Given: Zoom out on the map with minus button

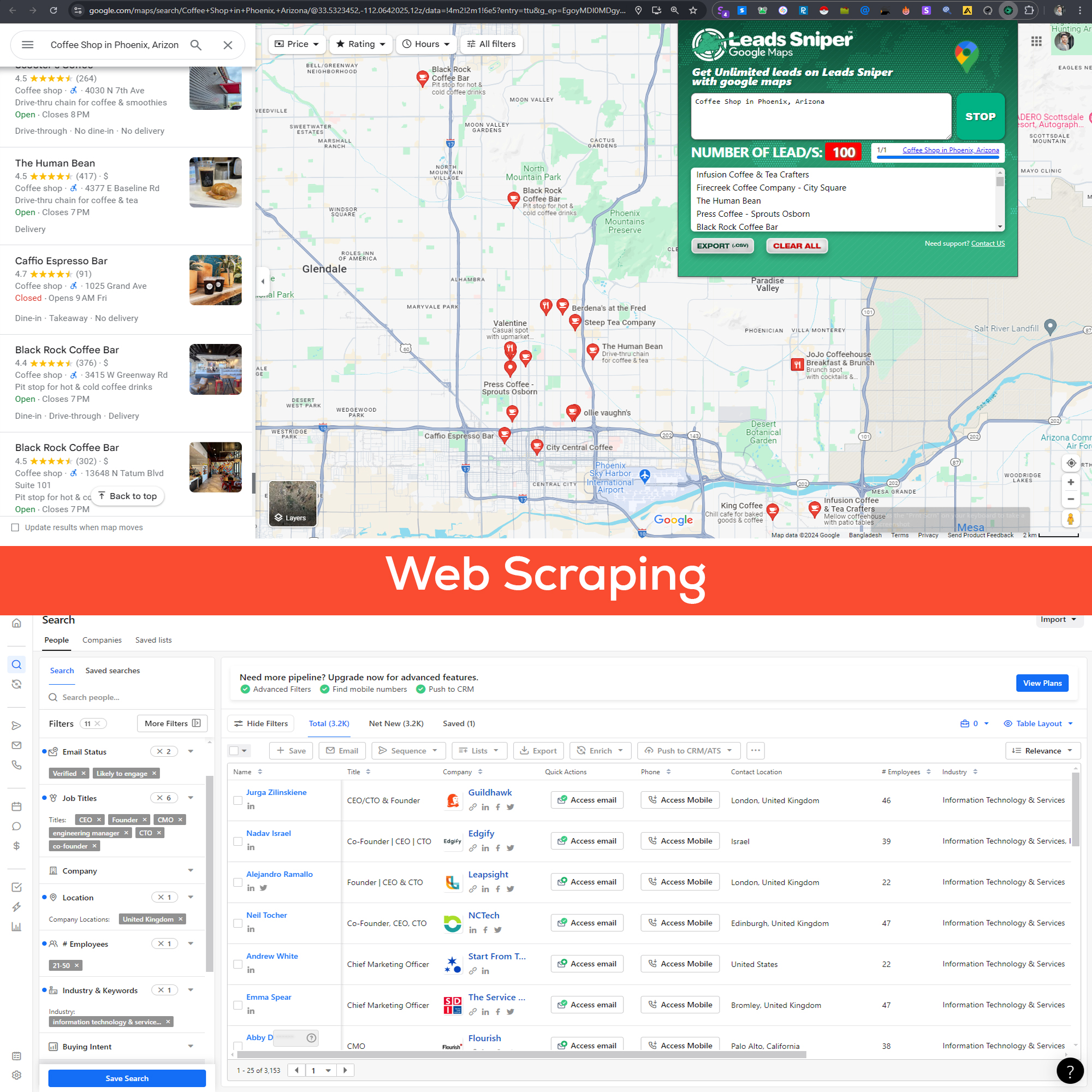Looking at the screenshot, I should point(1071,499).
